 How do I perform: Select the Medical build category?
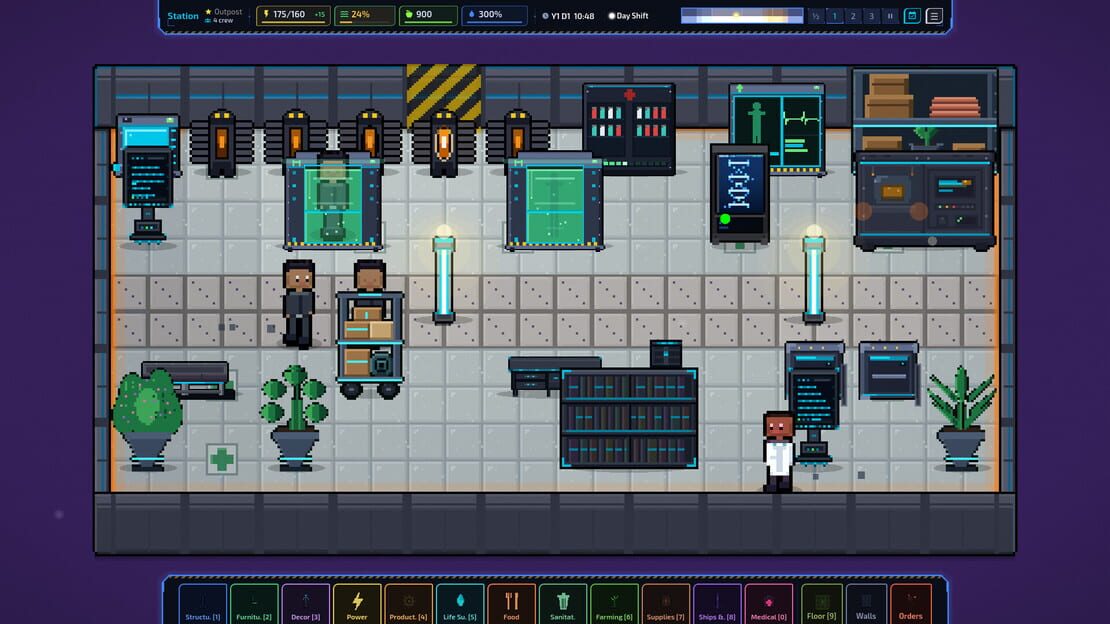click(x=769, y=604)
